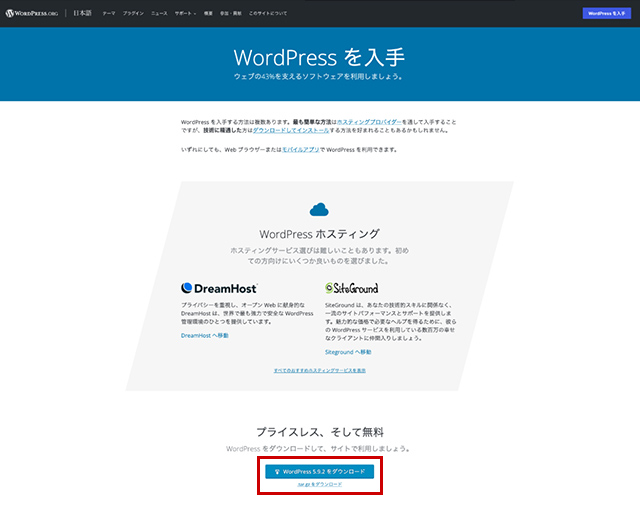
Task: Open the ダウンロードしてインストール link
Action: 289,130
